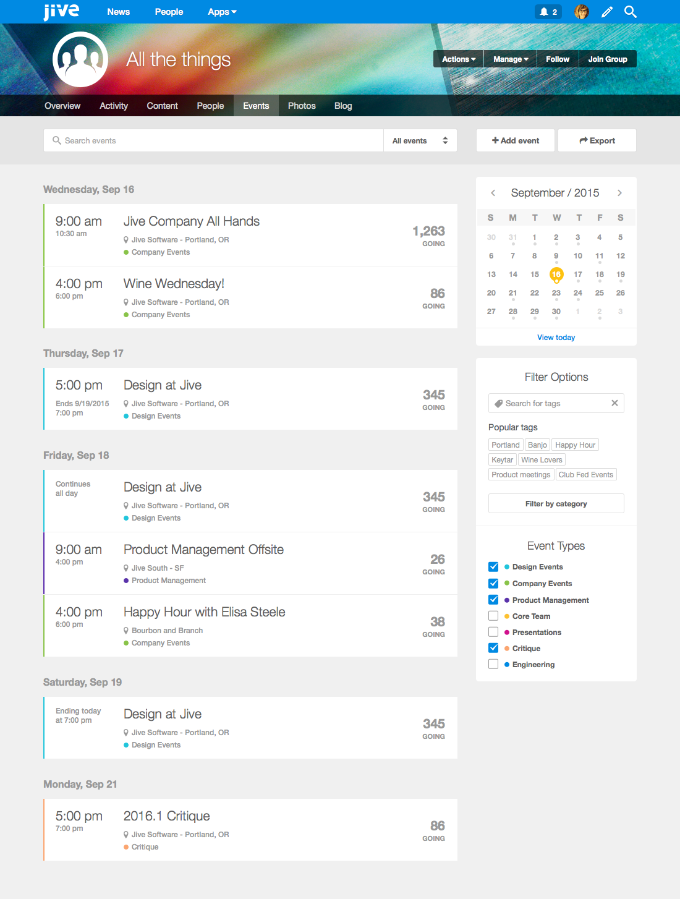
Task: Open Jive Company All Hands event
Action: (x=192, y=221)
